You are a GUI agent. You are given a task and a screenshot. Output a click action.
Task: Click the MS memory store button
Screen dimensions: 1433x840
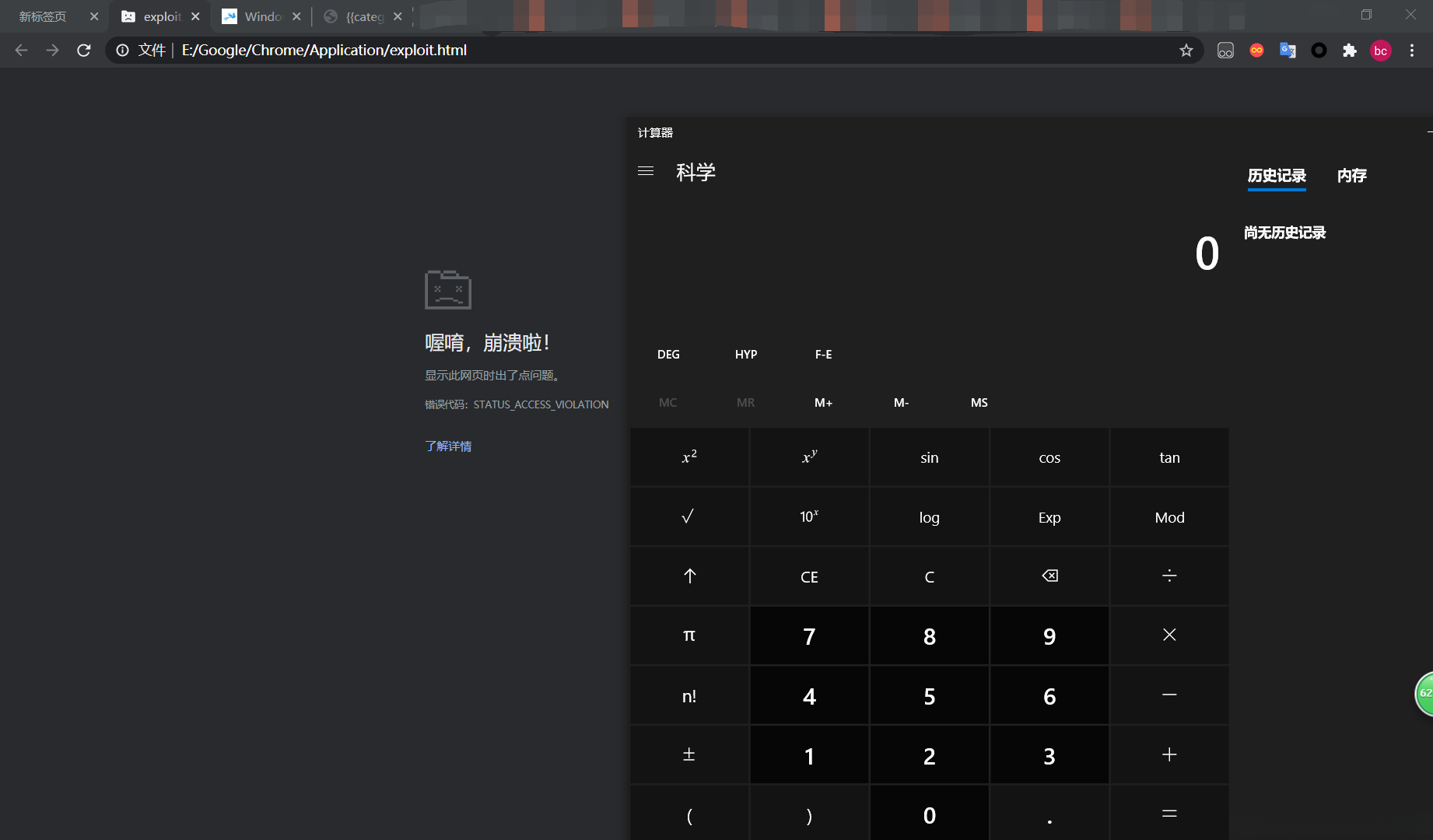(979, 403)
